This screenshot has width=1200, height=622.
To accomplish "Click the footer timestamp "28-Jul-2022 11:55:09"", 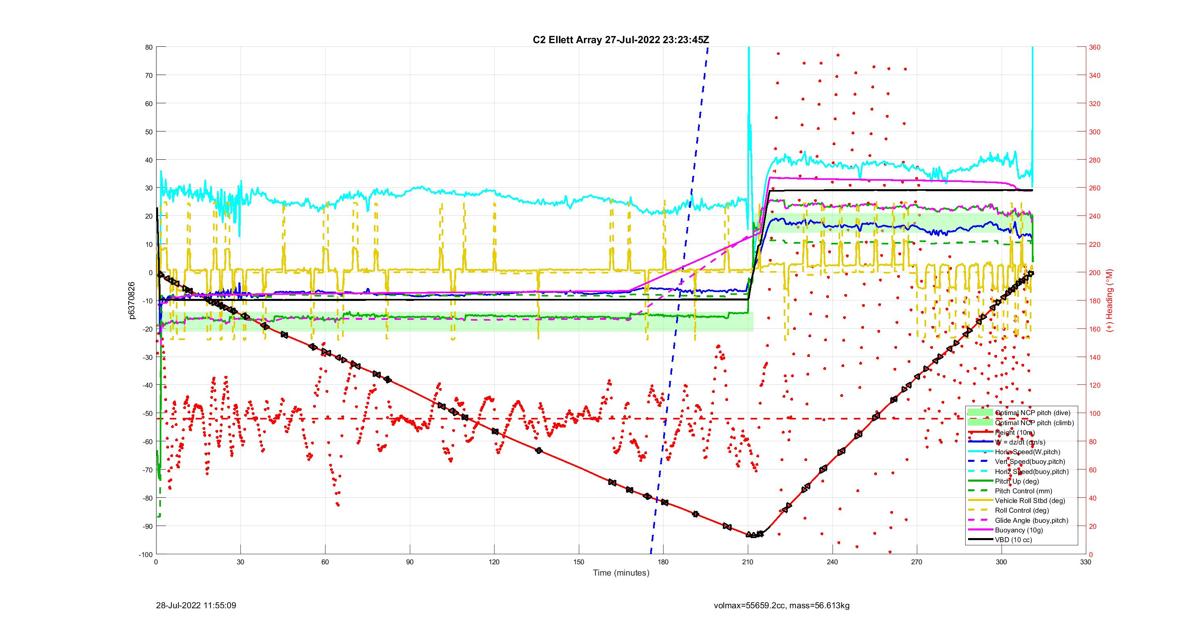I will (196, 605).
